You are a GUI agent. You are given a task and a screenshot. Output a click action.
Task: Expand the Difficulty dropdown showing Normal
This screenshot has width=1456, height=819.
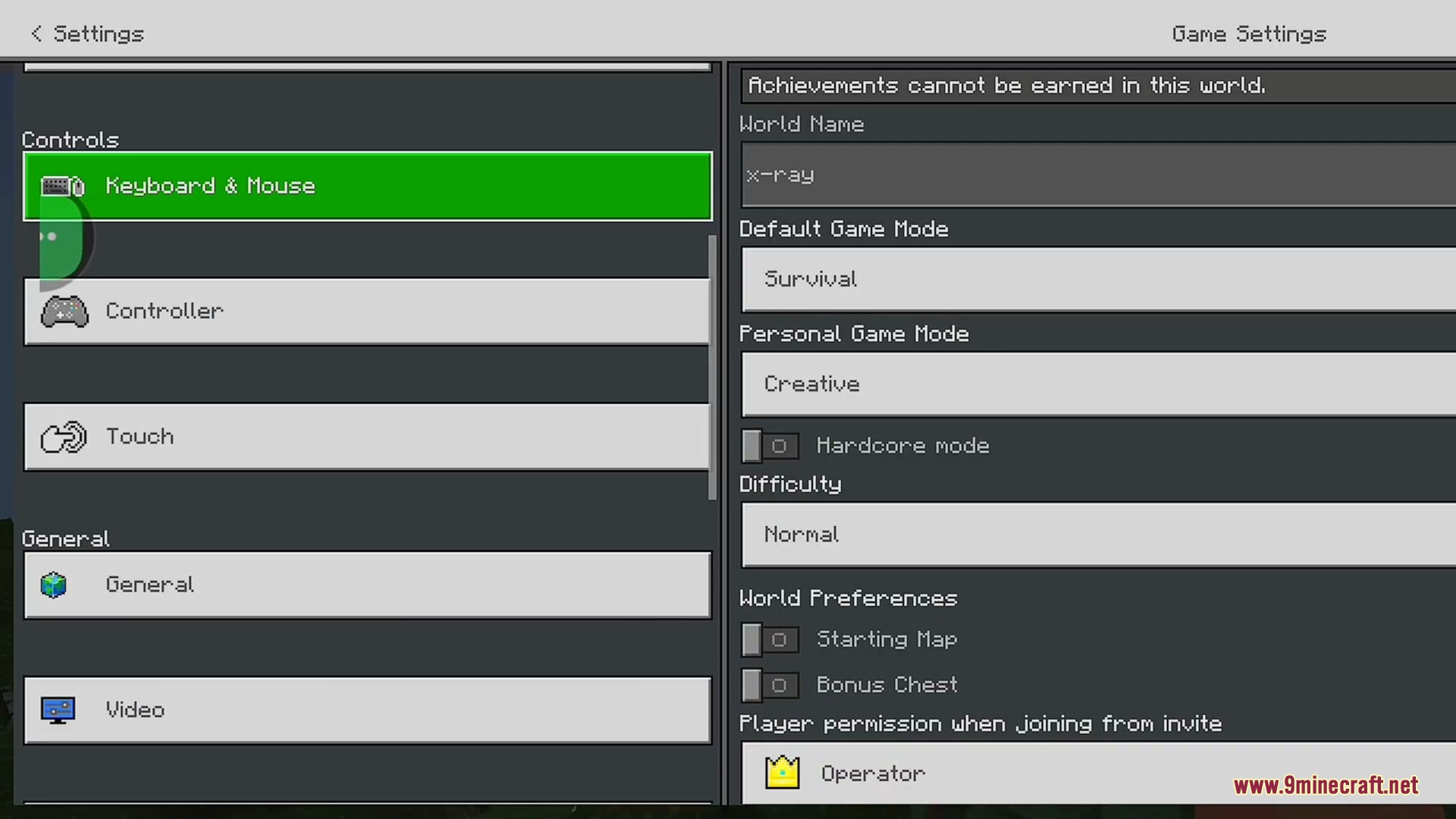click(1099, 535)
